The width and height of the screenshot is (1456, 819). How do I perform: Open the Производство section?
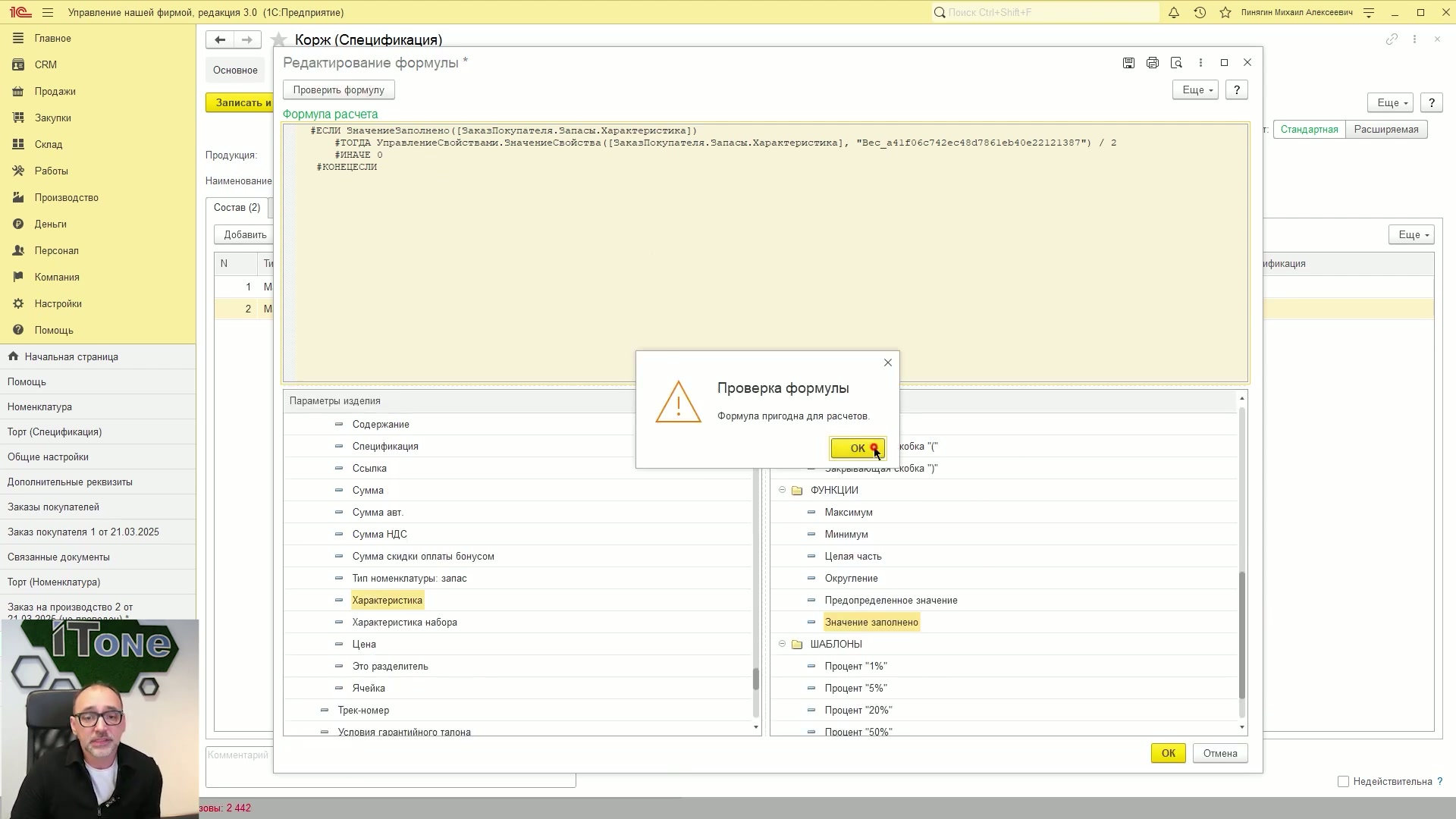(66, 197)
